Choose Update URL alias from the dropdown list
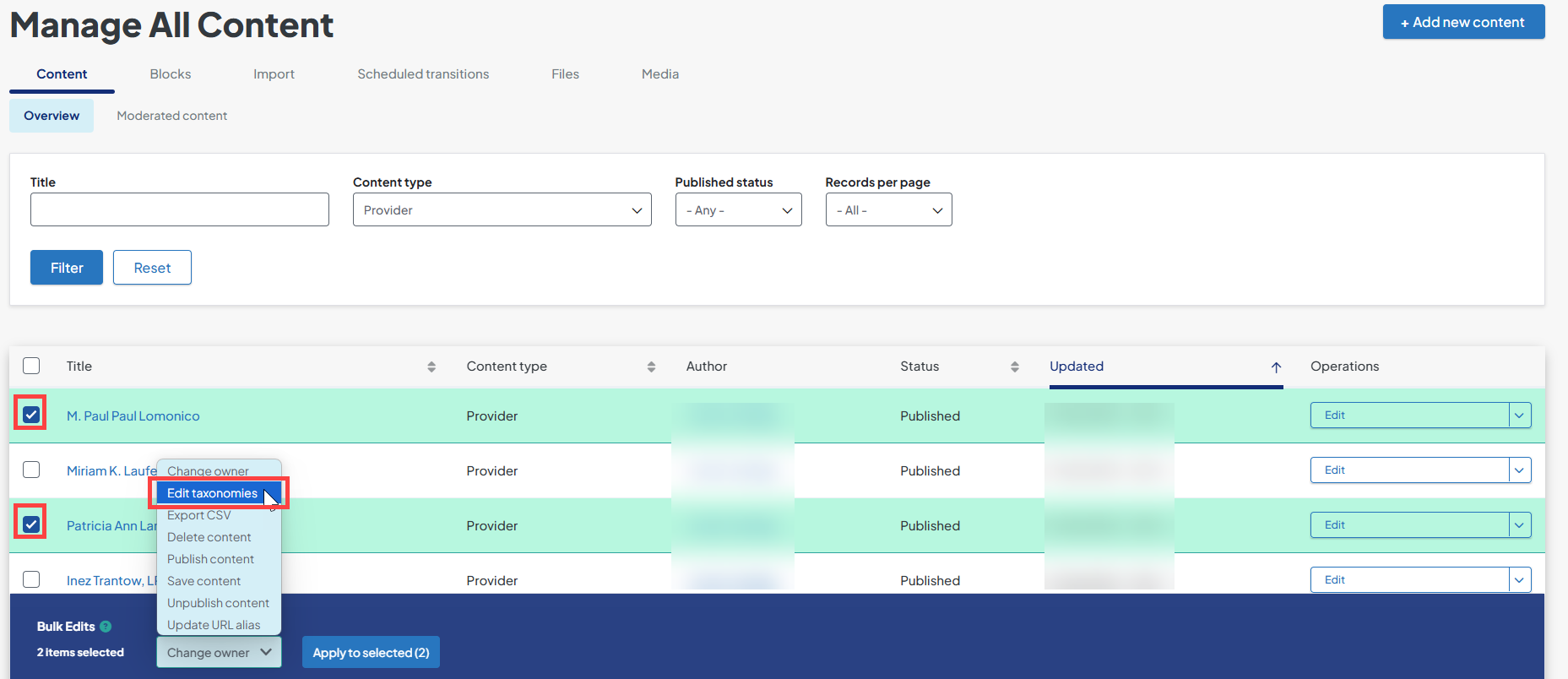The height and width of the screenshot is (679, 1568). [219, 625]
